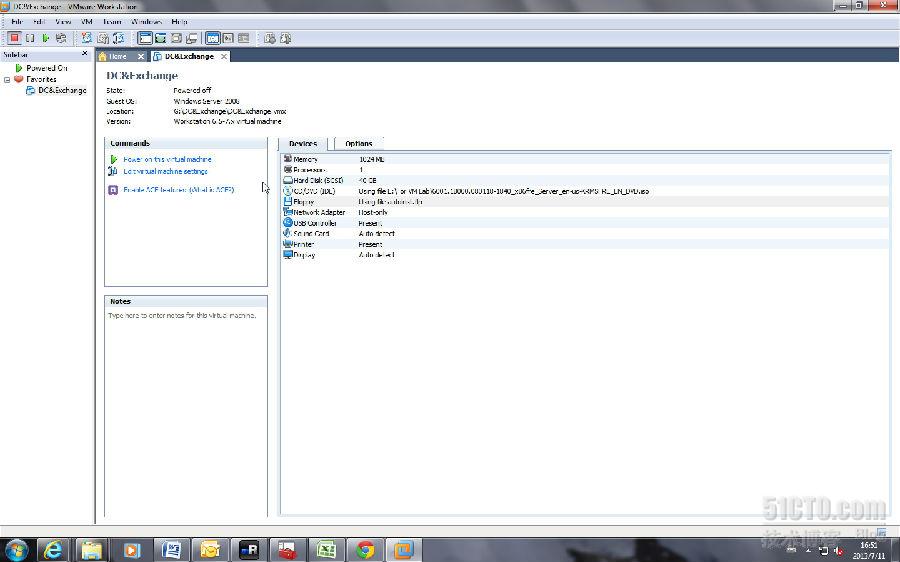Click the Capture Screen toolbar icon
The image size is (900, 562).
270,38
